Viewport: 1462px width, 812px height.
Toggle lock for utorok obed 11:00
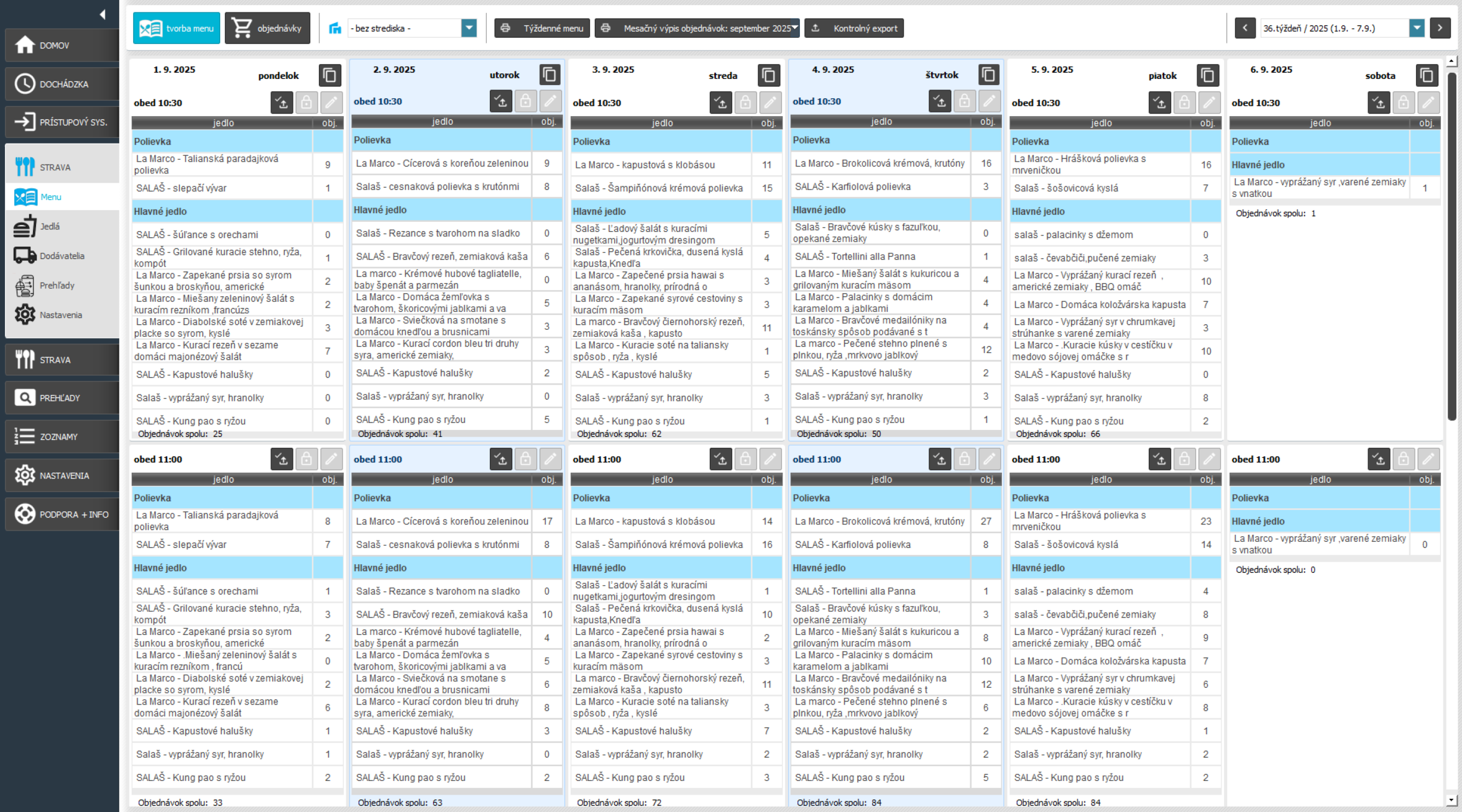[x=525, y=459]
